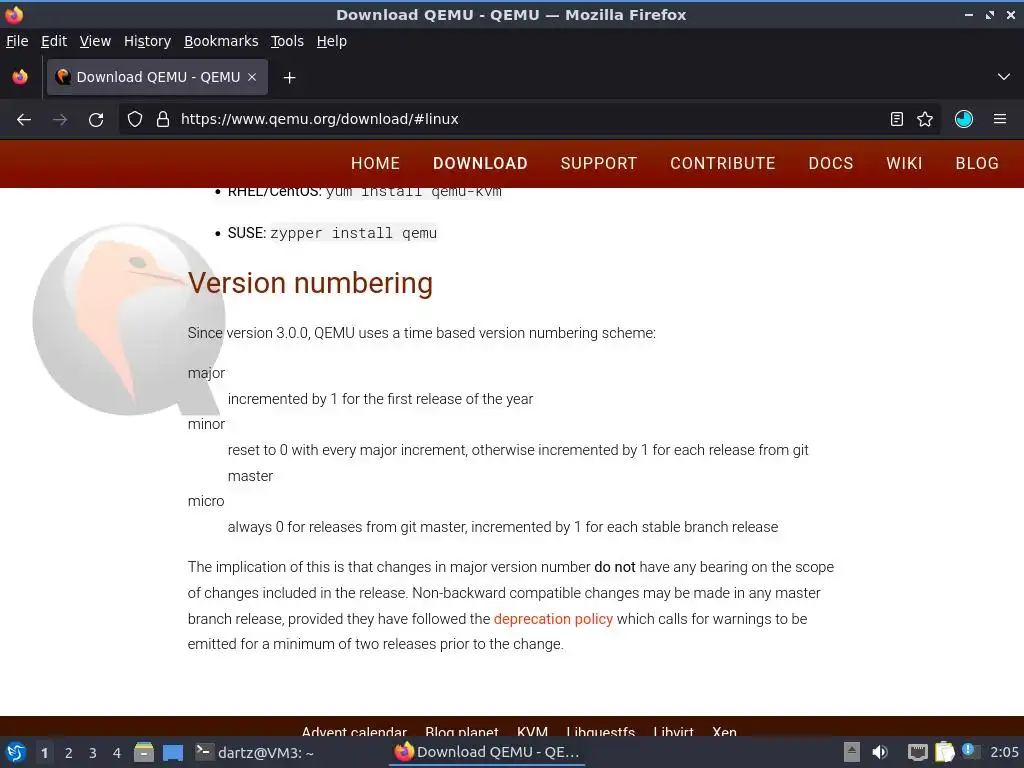Open the clipboard manager tray icon
Screen dimensions: 1024x768
click(944, 752)
